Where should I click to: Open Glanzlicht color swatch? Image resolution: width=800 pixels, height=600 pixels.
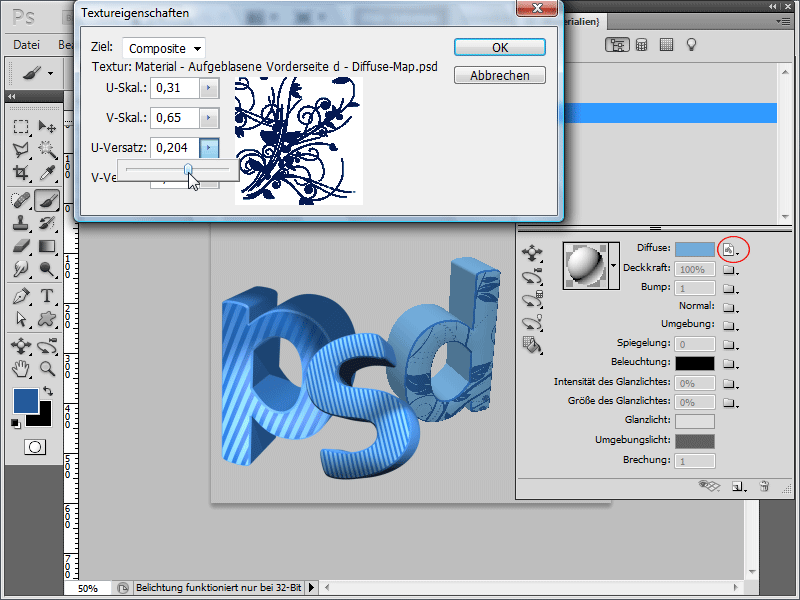click(694, 421)
